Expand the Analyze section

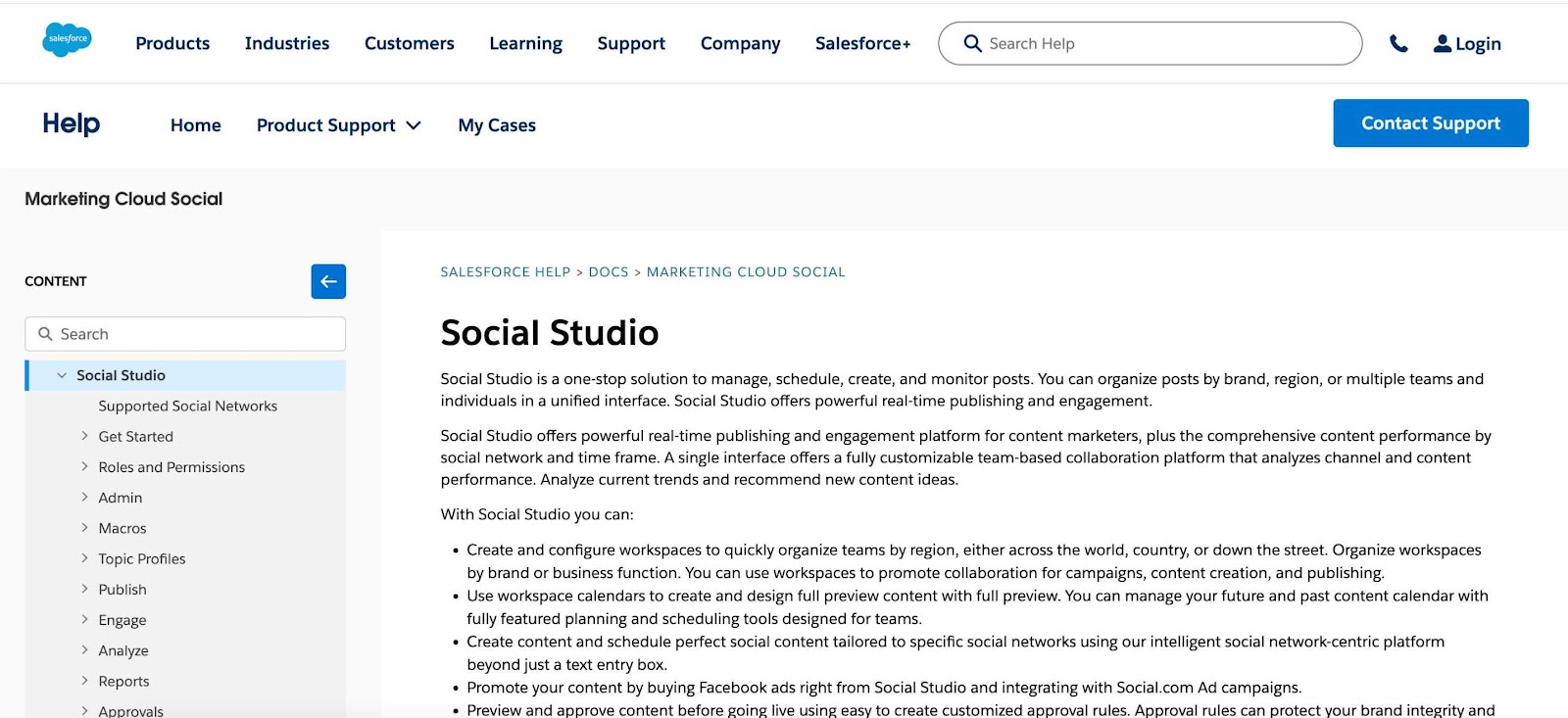(84, 649)
